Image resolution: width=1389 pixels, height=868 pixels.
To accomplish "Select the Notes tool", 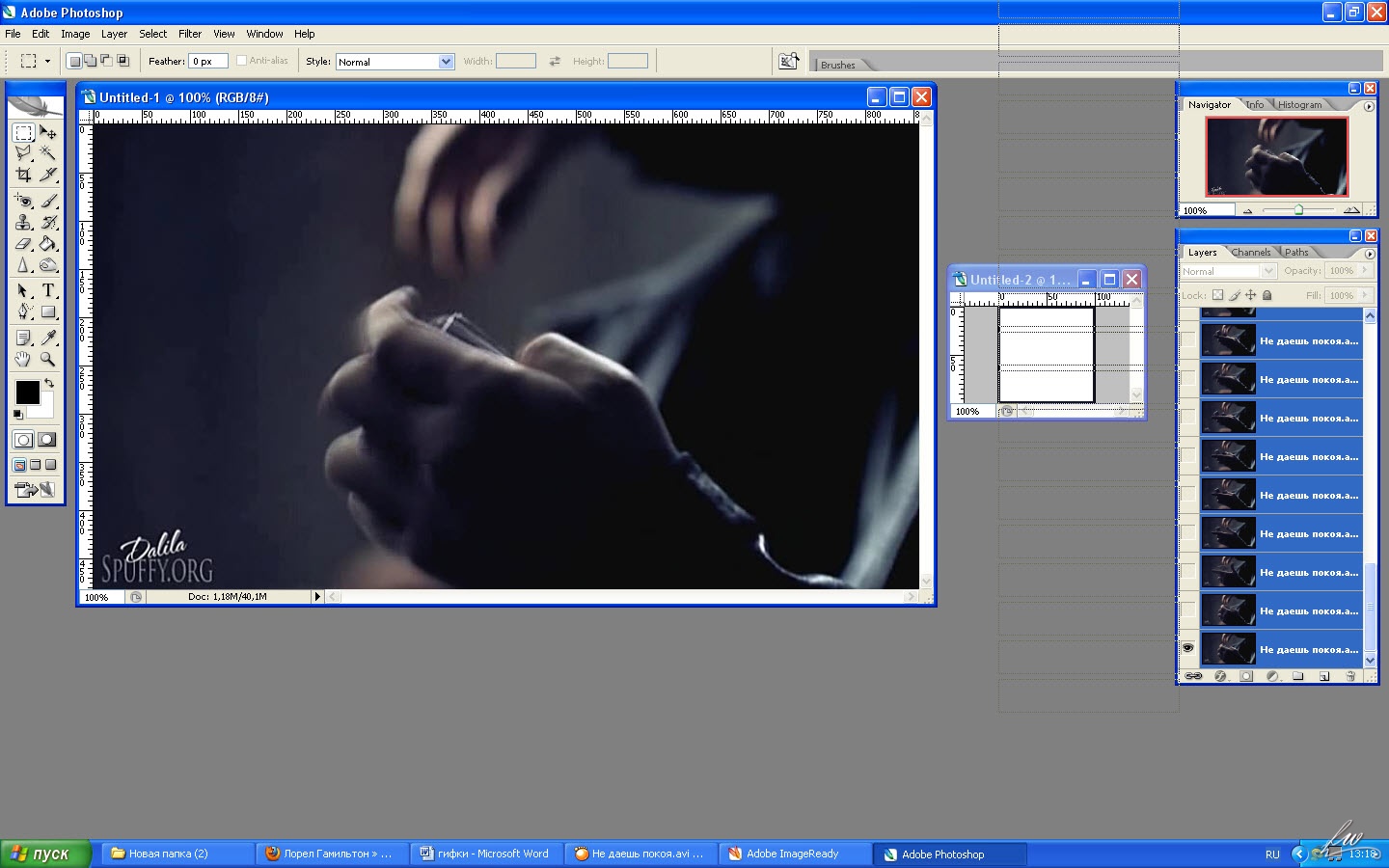I will 24,338.
